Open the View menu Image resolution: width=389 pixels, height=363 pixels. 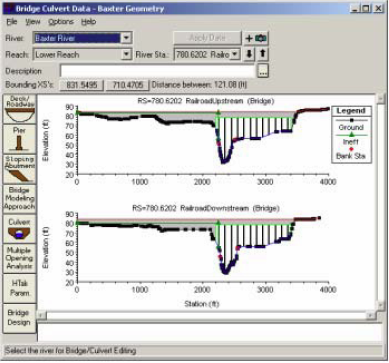point(33,22)
